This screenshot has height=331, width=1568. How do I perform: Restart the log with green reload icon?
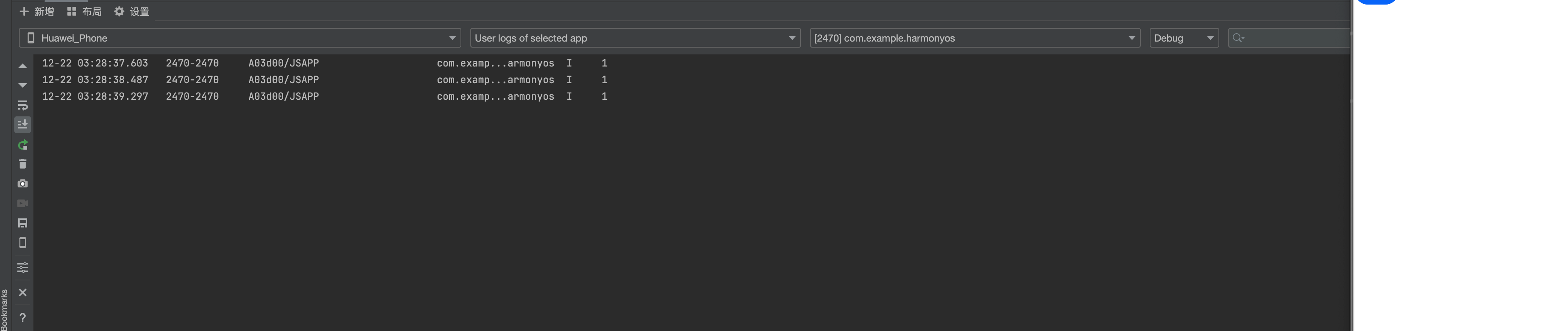tap(23, 145)
